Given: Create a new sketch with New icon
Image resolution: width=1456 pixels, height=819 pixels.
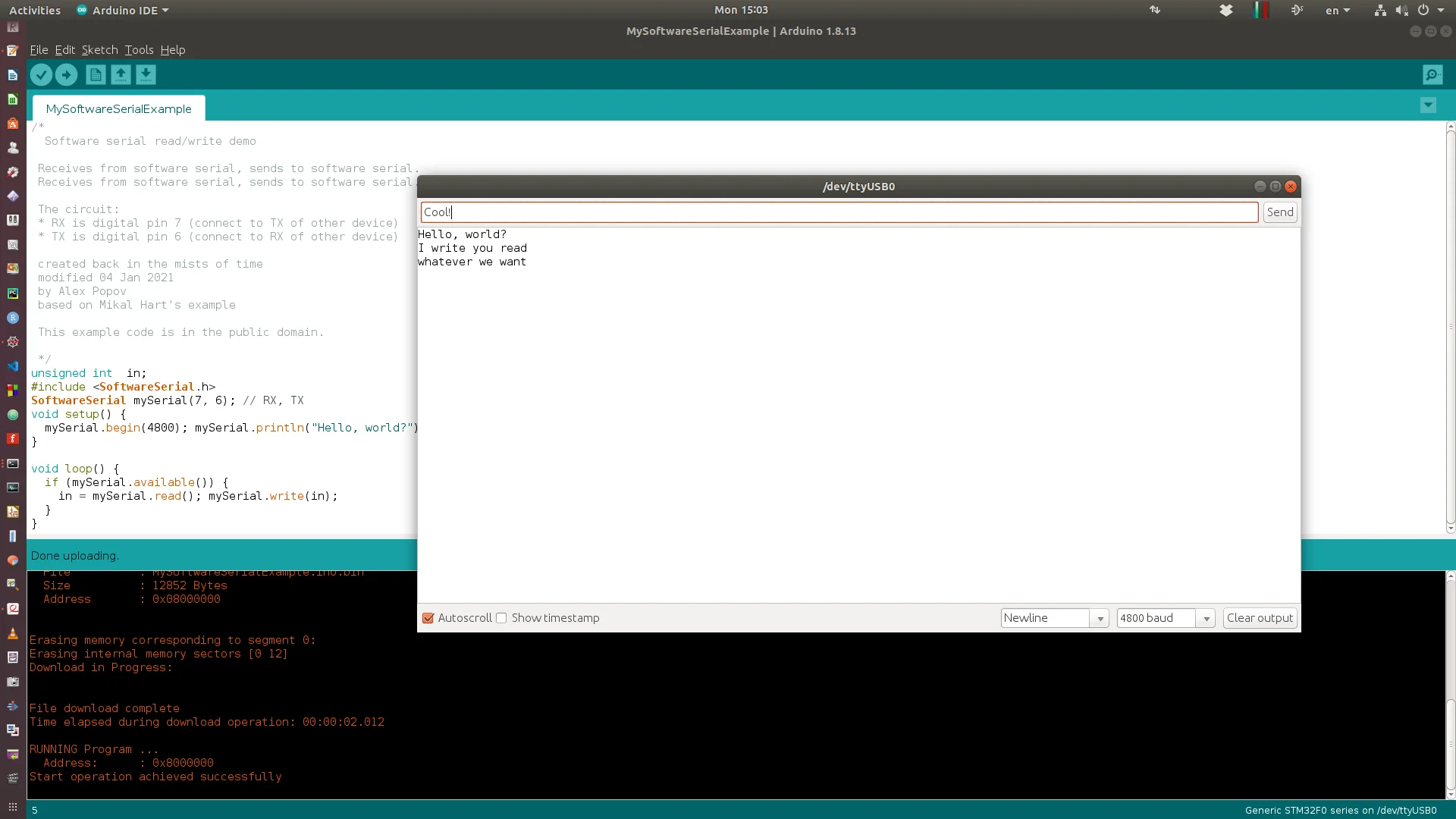Looking at the screenshot, I should point(96,74).
